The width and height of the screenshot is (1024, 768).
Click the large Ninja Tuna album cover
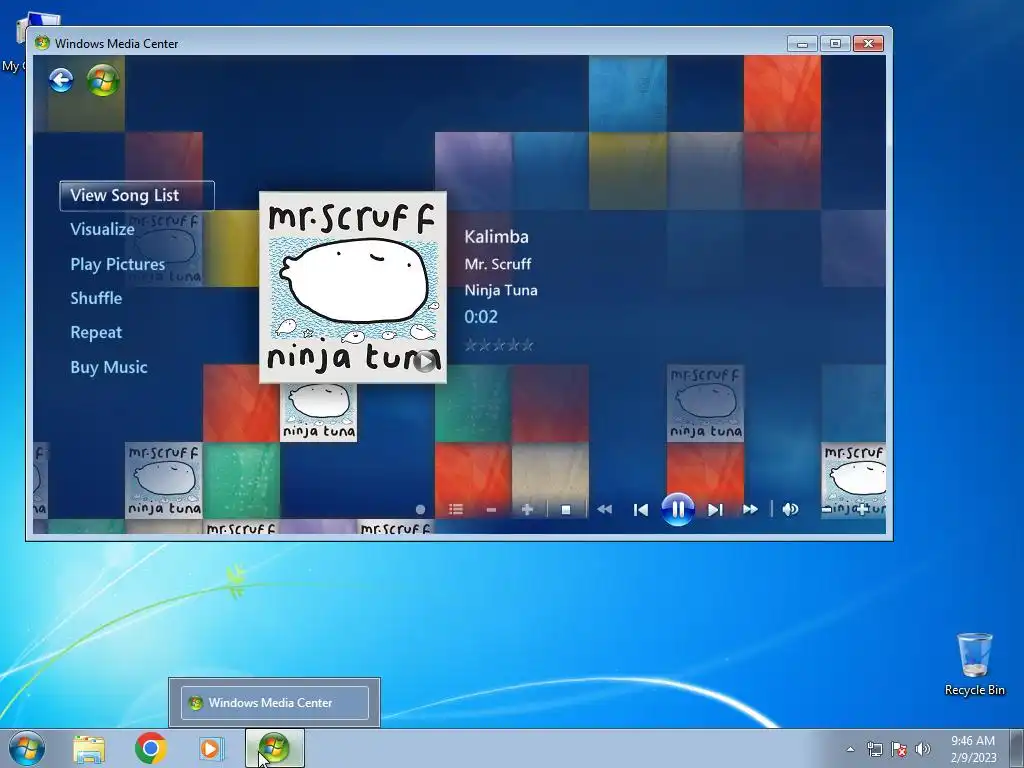pyautogui.click(x=353, y=287)
